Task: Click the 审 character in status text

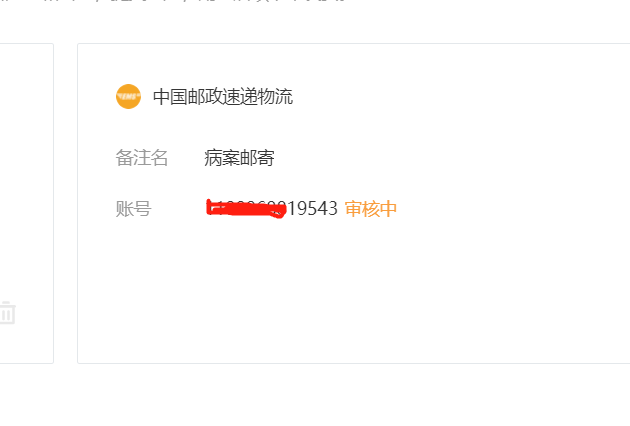Action: tap(353, 209)
